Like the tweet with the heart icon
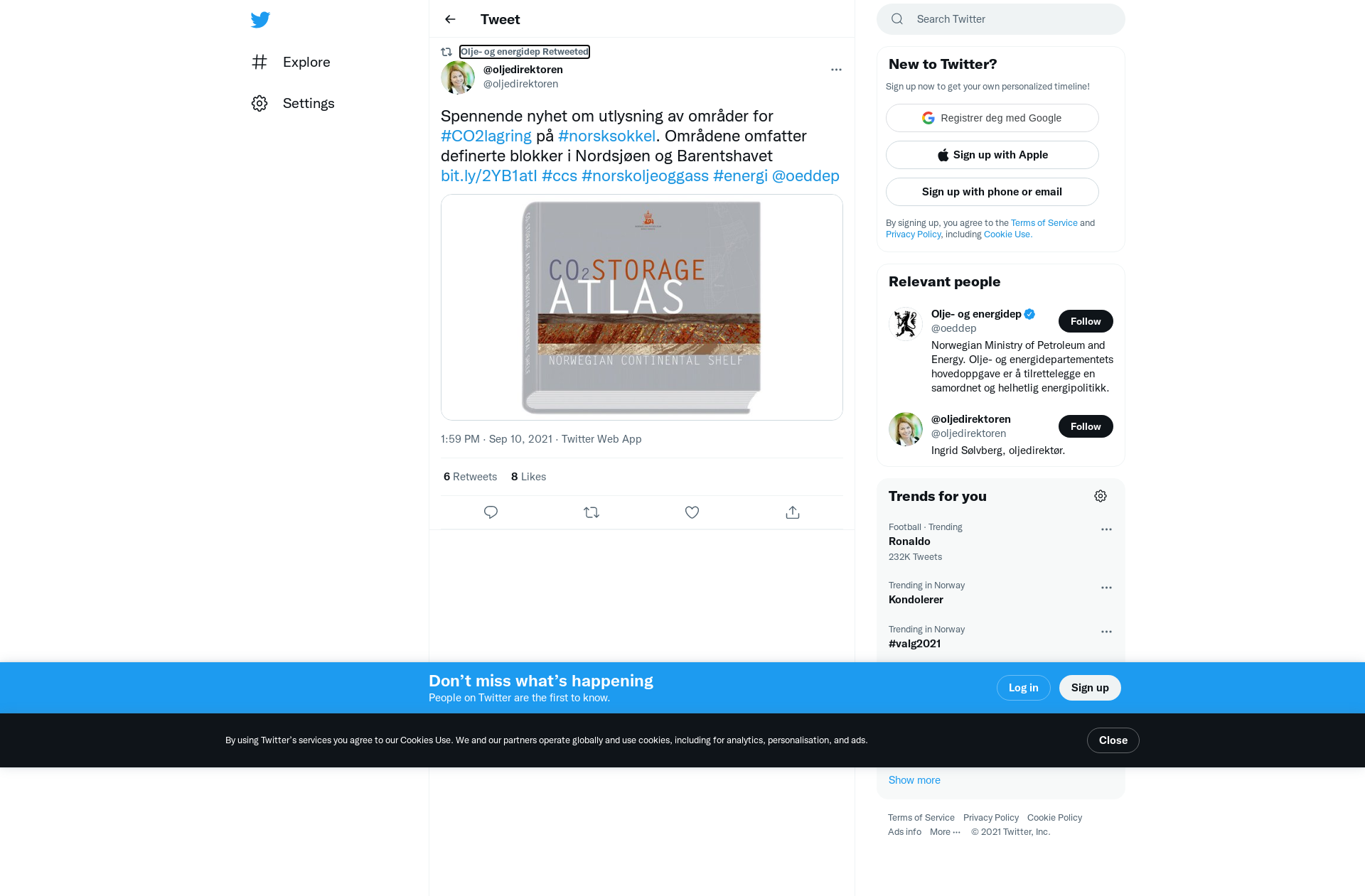Viewport: 1365px width, 896px height. [692, 512]
